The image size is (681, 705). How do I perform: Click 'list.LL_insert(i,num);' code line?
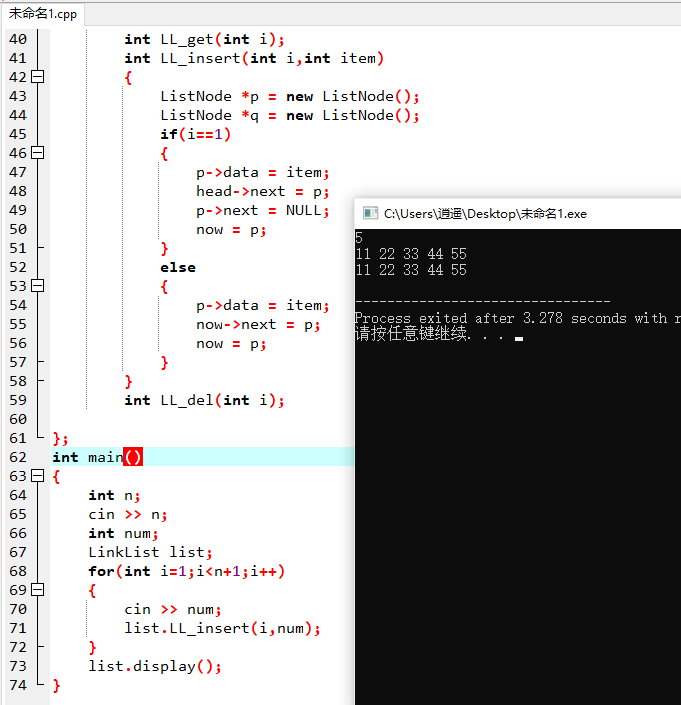point(223,629)
